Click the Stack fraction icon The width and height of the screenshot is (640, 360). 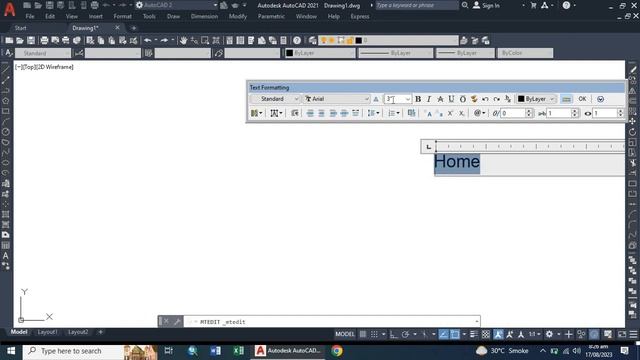click(507, 99)
